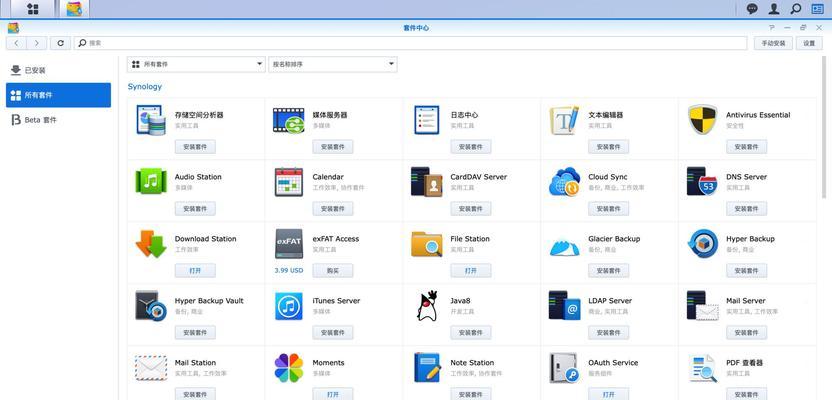This screenshot has height=400, width=832.
Task: Open the 设置 settings button
Action: pyautogui.click(x=809, y=44)
